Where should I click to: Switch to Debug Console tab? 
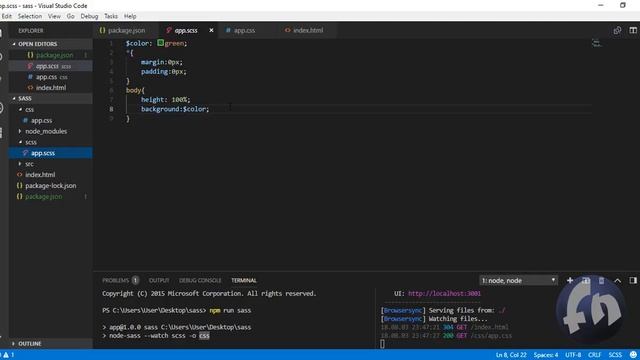pos(200,280)
